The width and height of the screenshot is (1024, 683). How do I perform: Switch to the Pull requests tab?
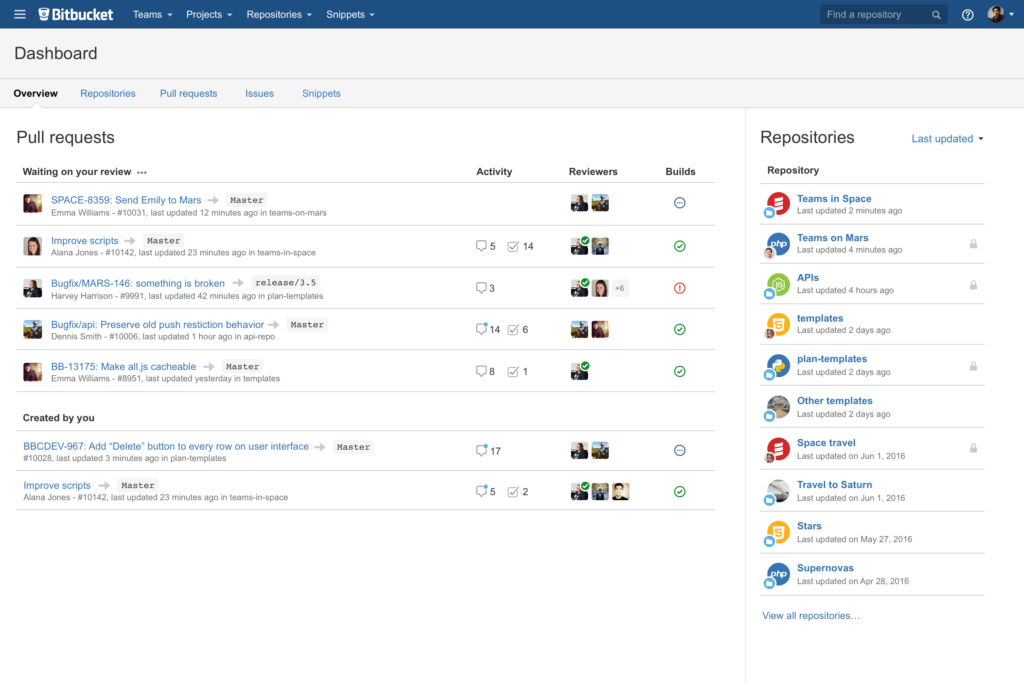(x=188, y=93)
